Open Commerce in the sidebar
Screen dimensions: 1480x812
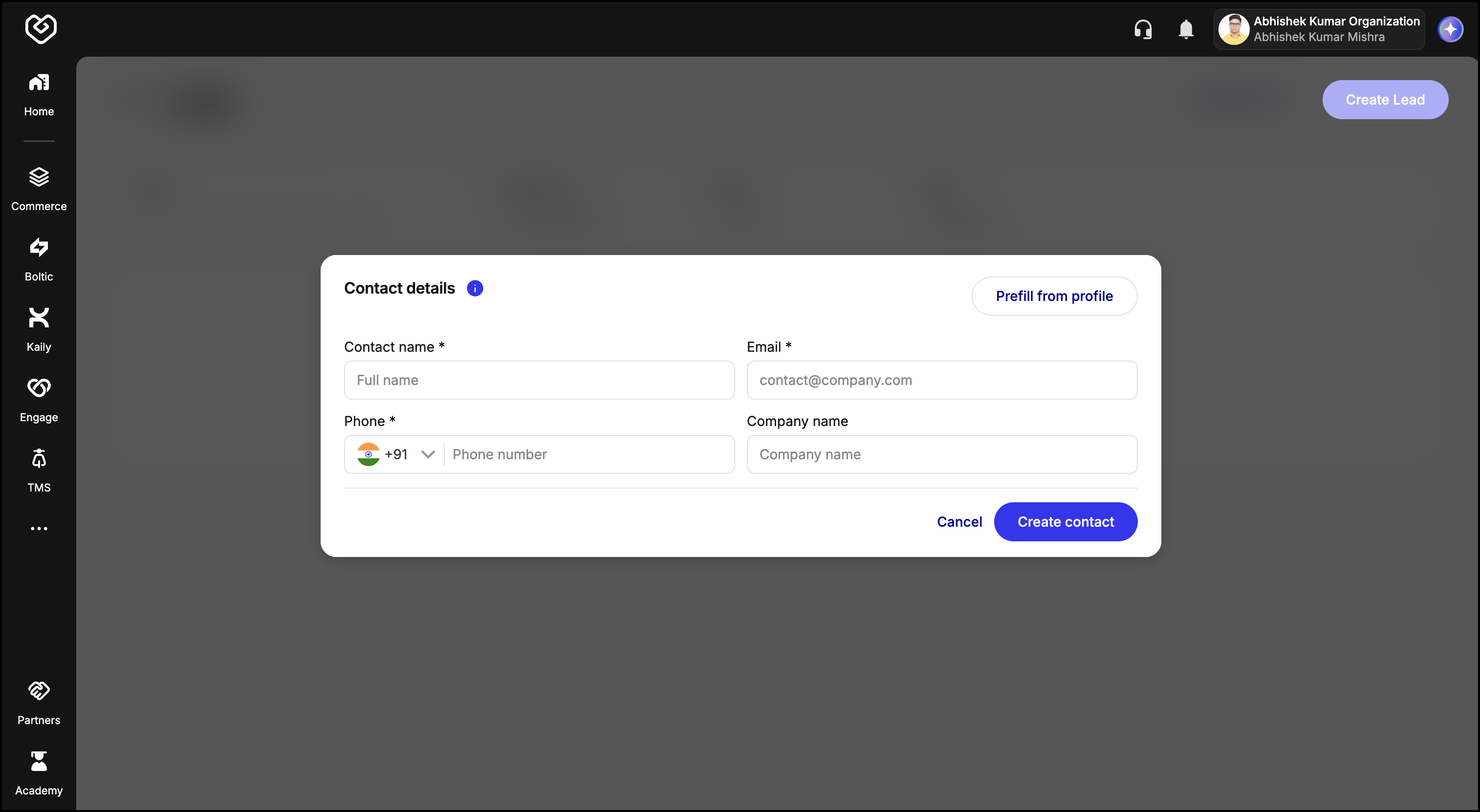(x=39, y=190)
